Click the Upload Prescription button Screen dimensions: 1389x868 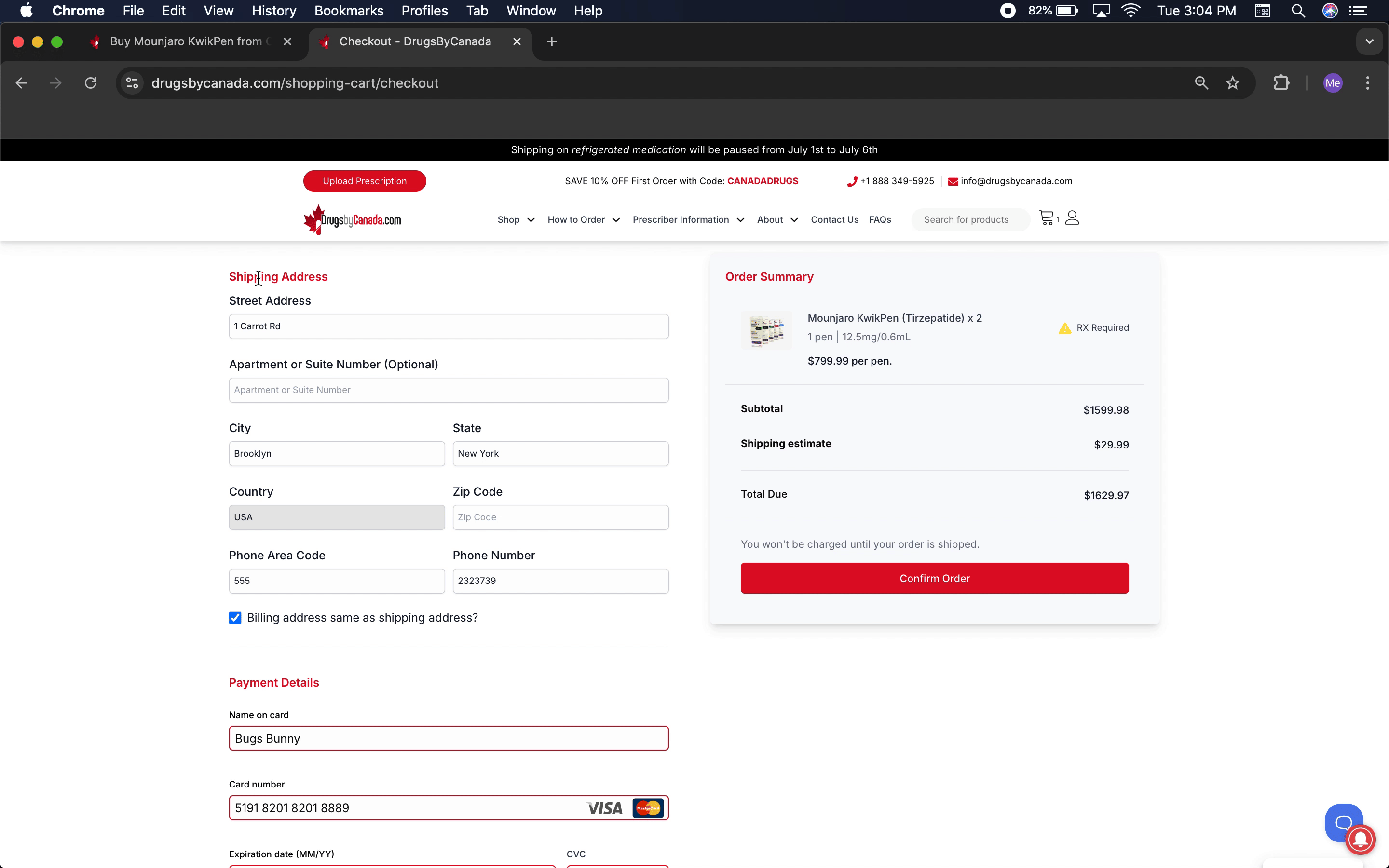(365, 181)
